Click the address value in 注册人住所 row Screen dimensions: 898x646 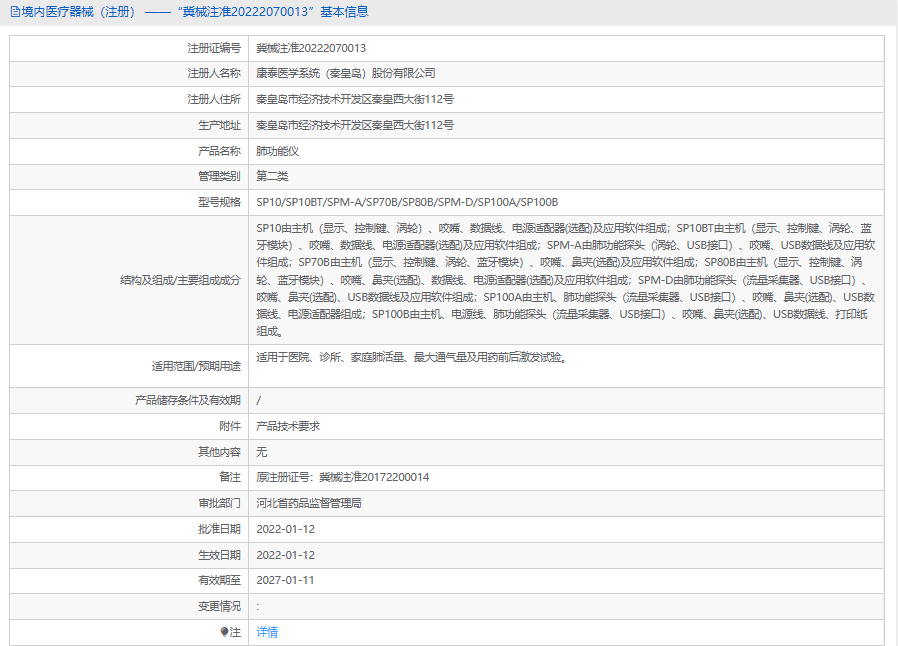pyautogui.click(x=355, y=99)
